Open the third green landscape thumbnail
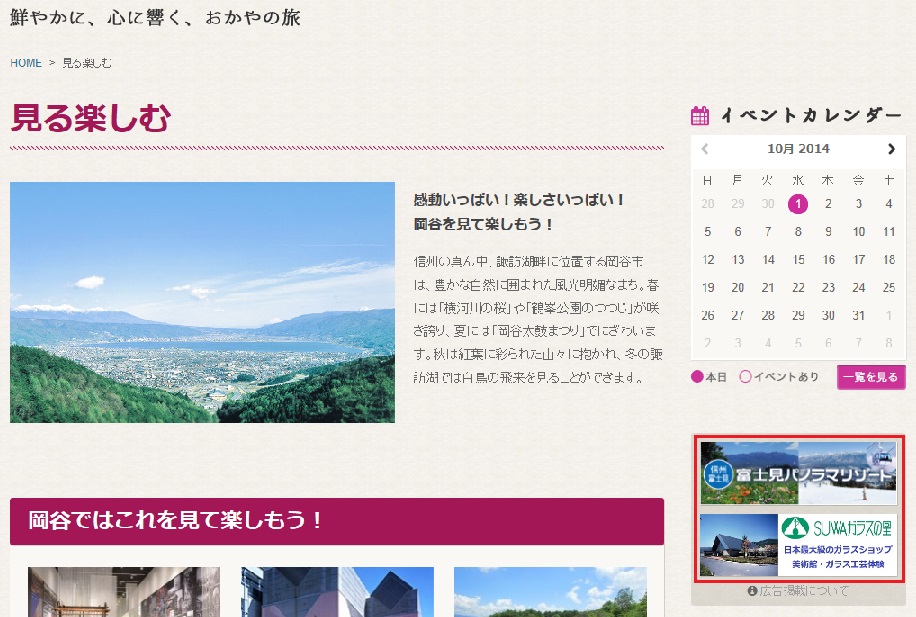Viewport: 916px width, 617px height. (x=550, y=591)
